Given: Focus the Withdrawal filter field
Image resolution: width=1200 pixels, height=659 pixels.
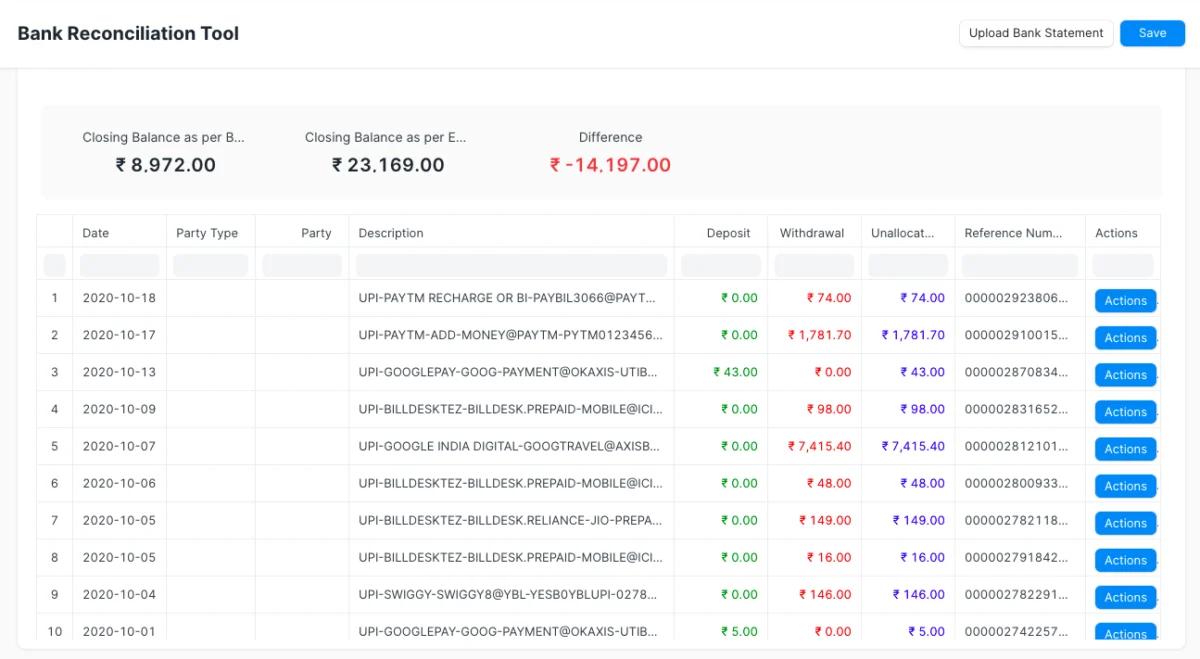Looking at the screenshot, I should 814,265.
